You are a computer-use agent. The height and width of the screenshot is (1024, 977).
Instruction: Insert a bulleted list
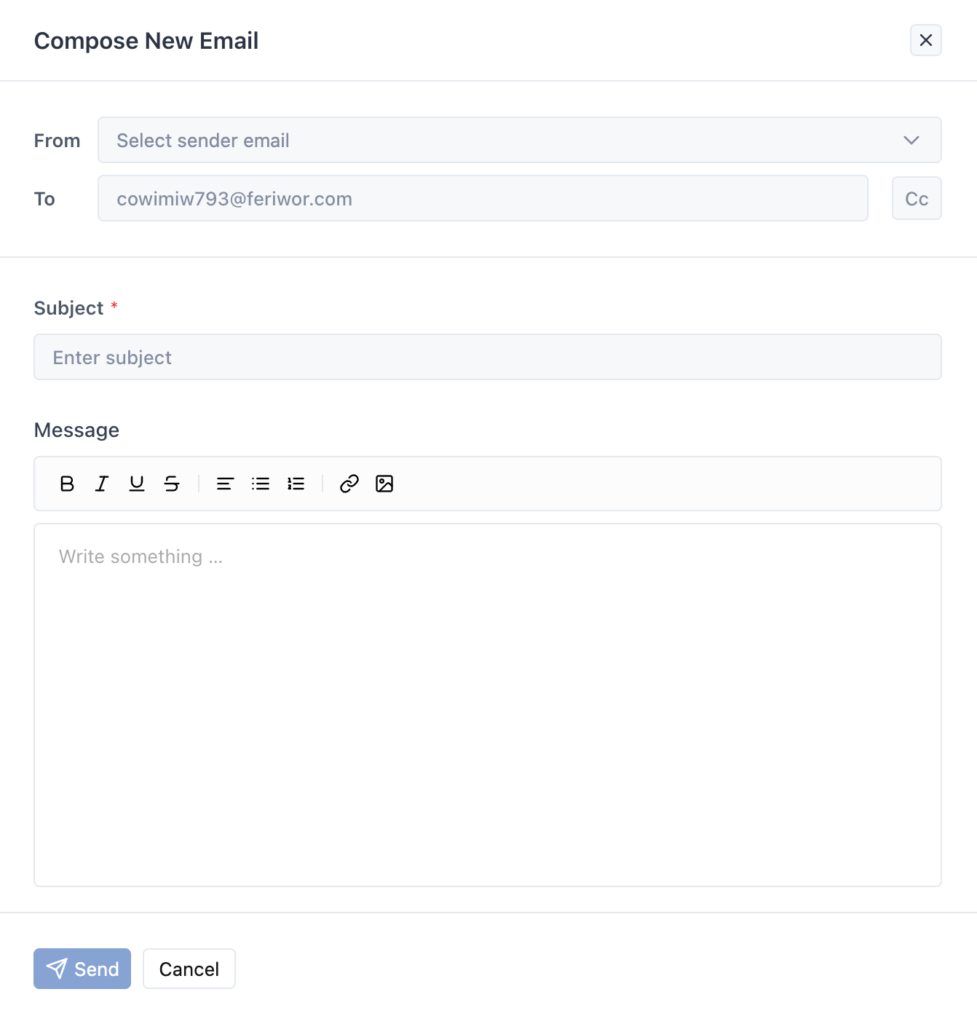[x=260, y=484]
